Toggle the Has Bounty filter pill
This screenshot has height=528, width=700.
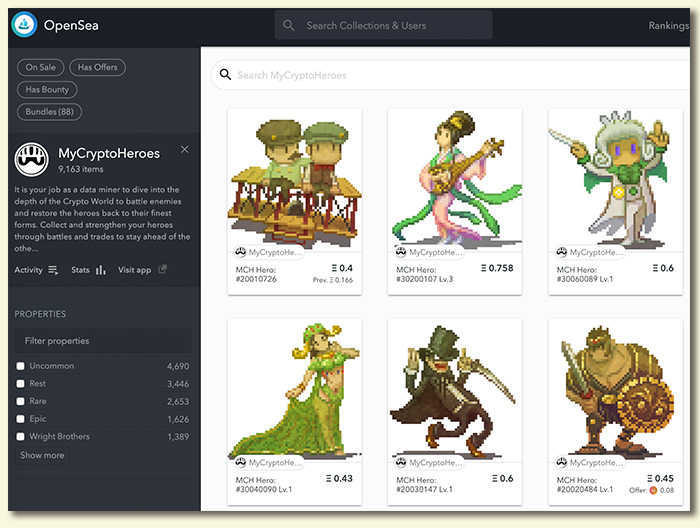(x=47, y=90)
